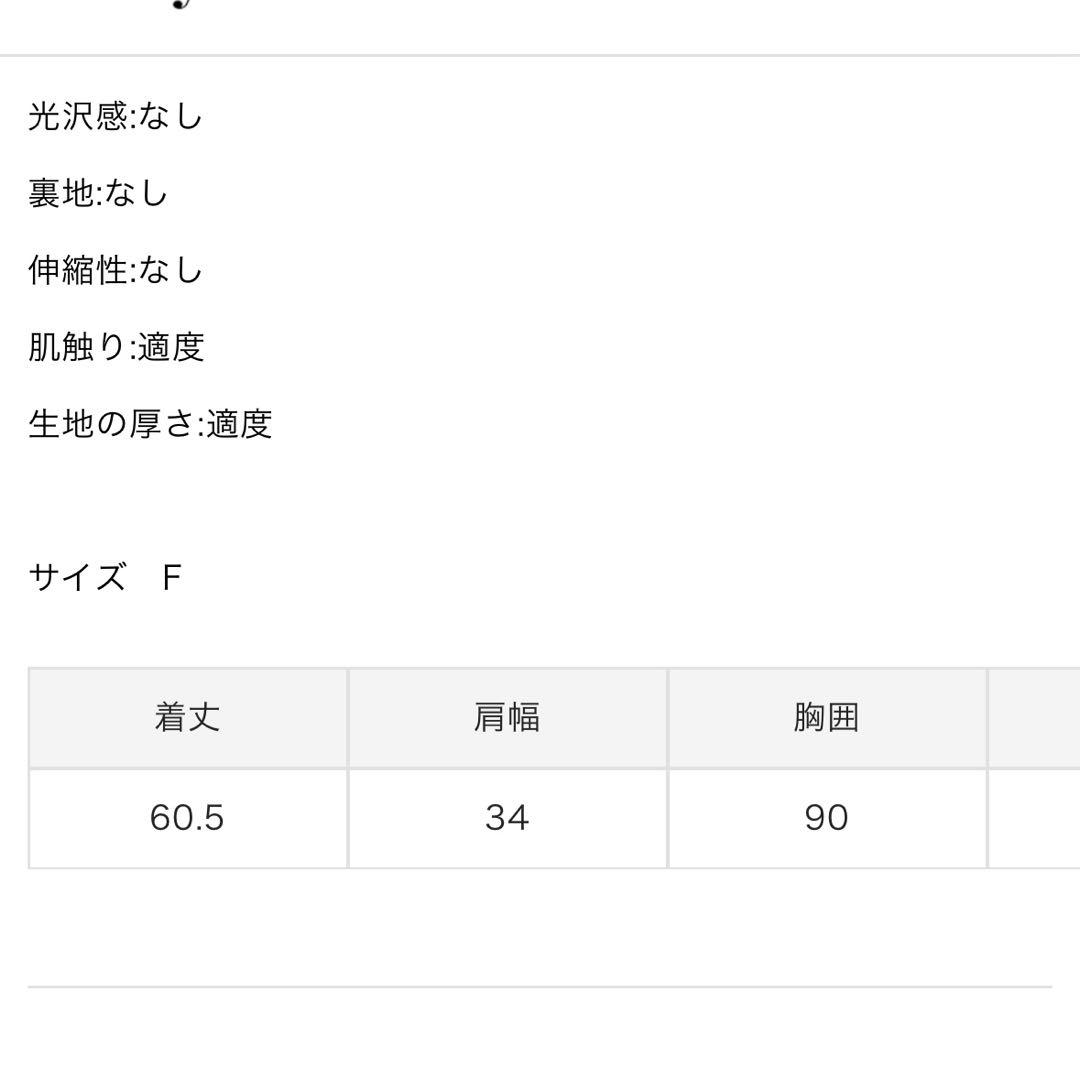Click the partially visible logo at top

coord(180,5)
